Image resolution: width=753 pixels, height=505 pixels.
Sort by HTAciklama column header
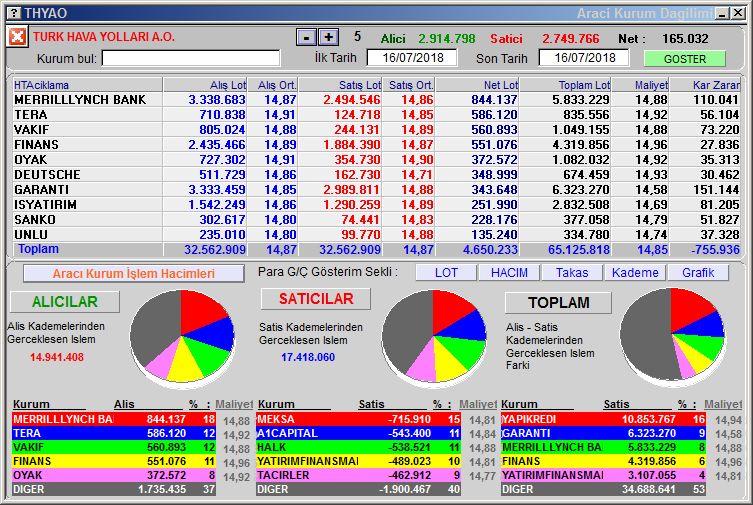tap(87, 85)
